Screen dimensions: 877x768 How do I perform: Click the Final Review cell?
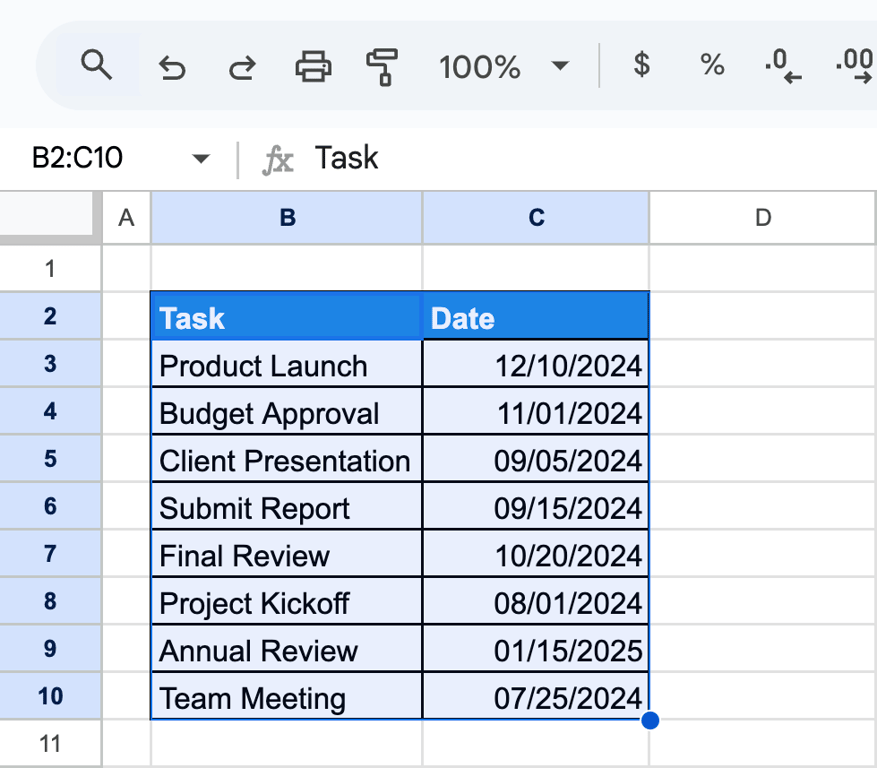click(x=287, y=554)
